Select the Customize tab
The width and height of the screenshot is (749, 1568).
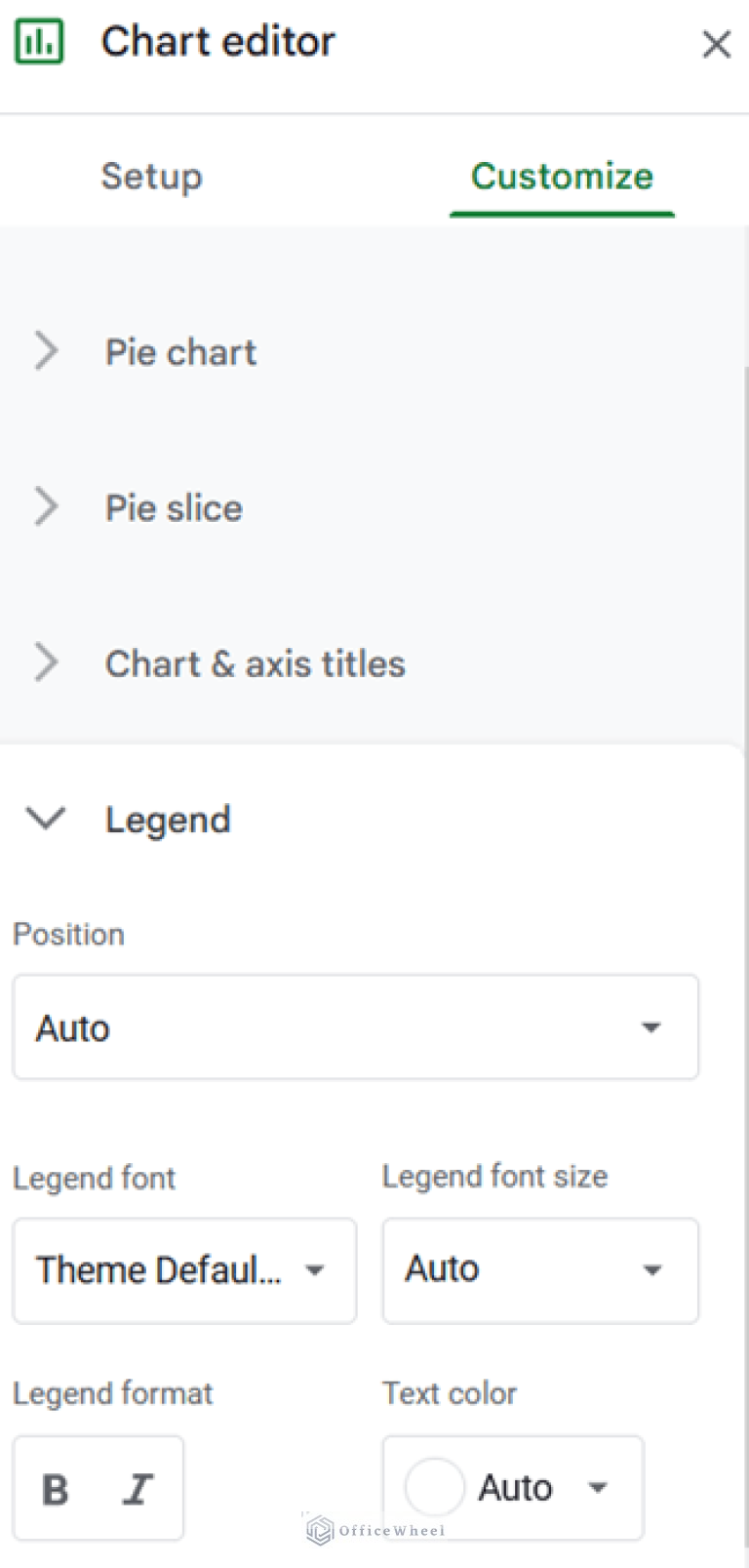coord(562,177)
